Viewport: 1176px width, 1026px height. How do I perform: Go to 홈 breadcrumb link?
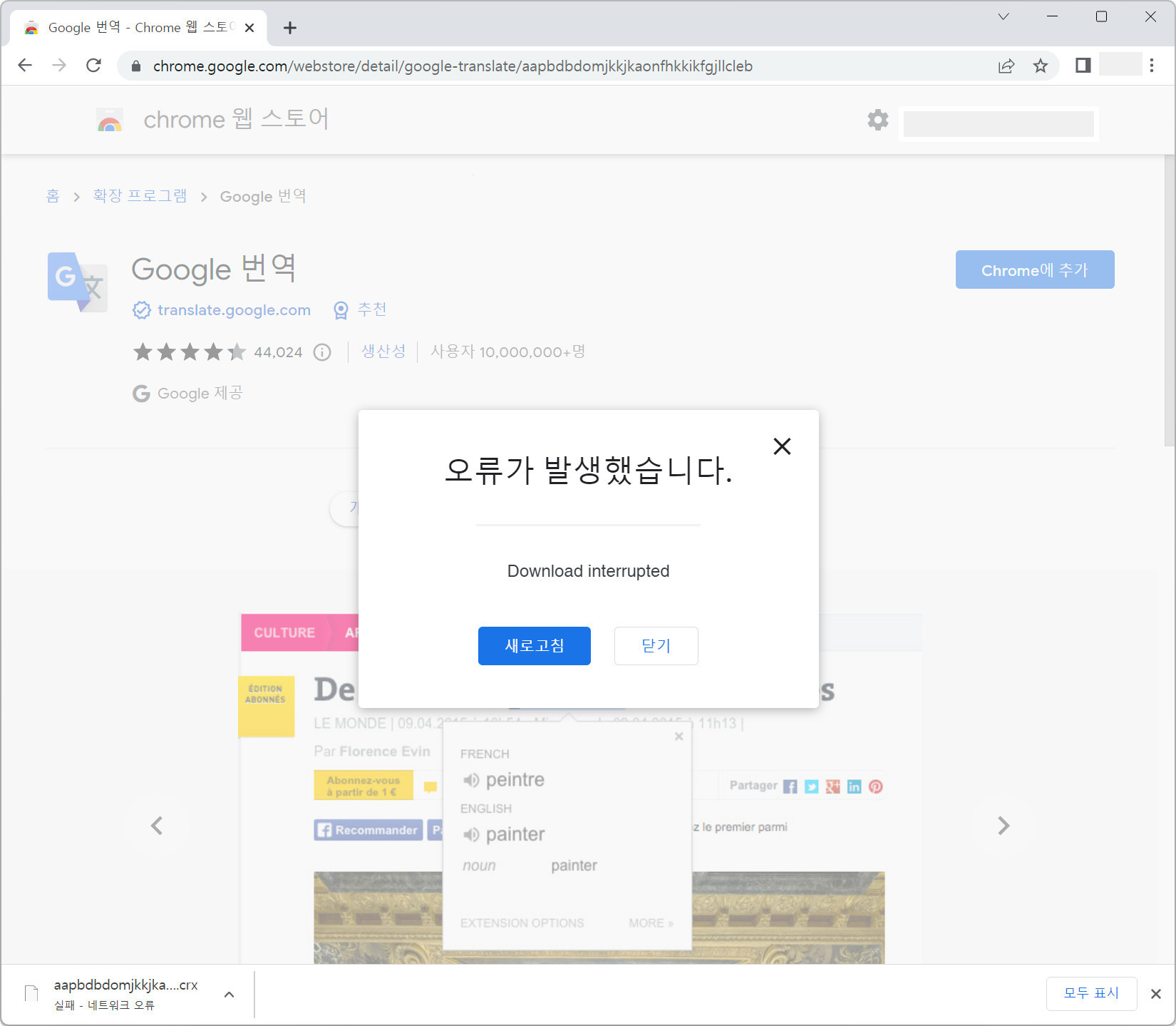point(53,196)
